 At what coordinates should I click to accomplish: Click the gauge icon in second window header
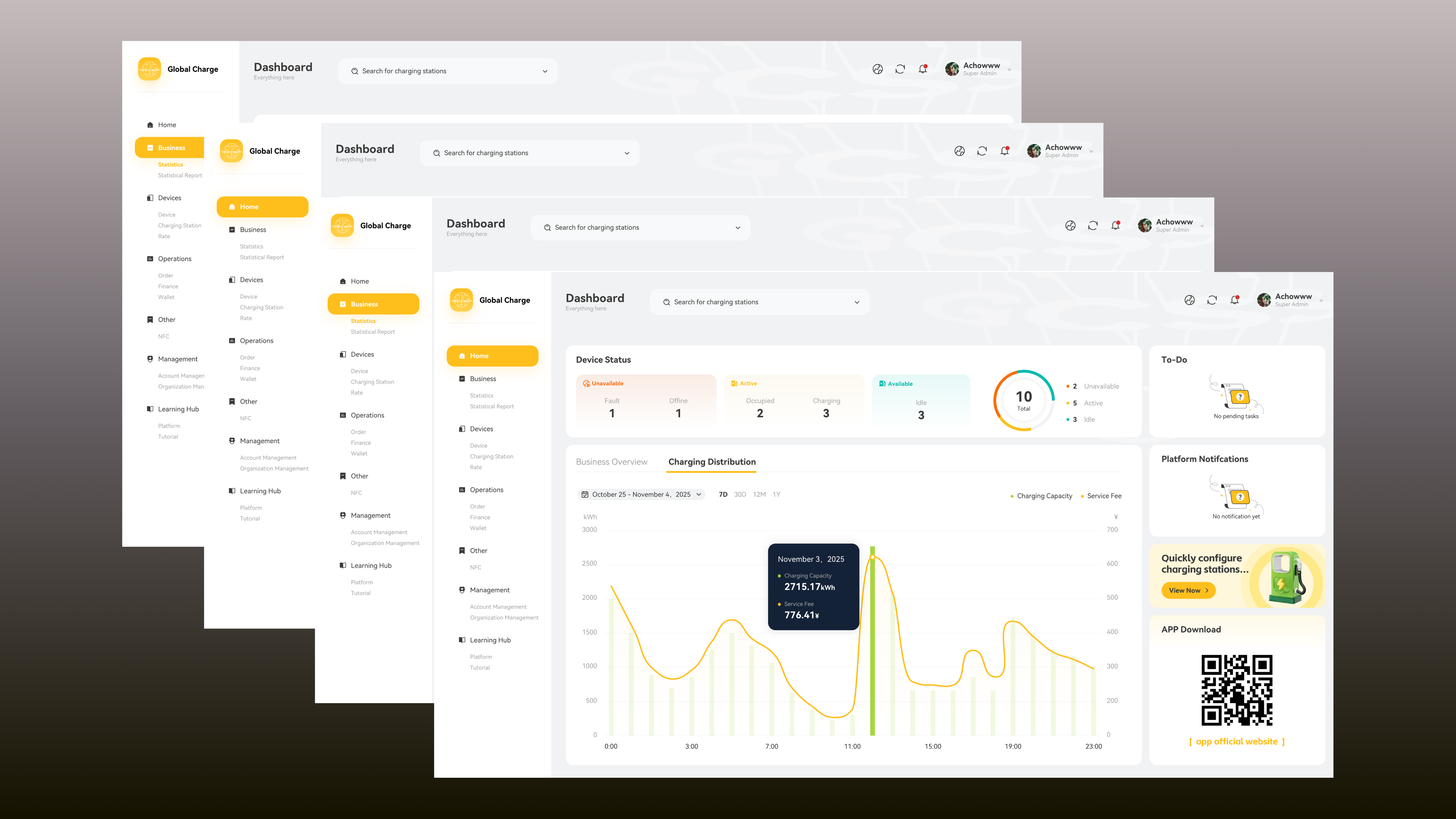[x=959, y=151]
